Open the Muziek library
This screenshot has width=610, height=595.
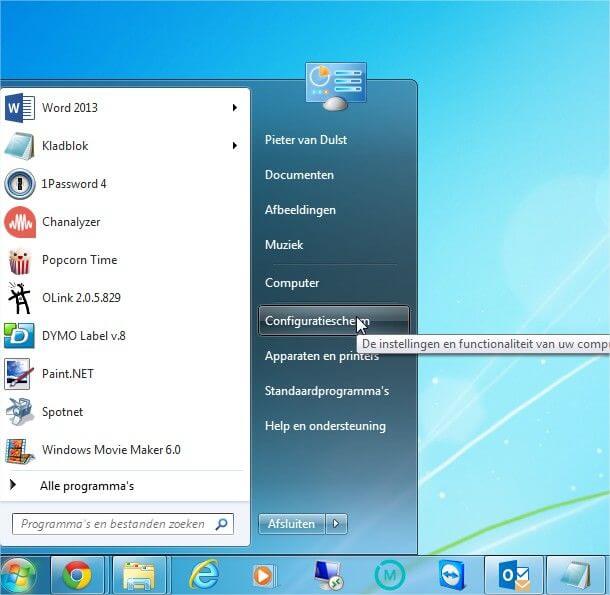tap(284, 245)
